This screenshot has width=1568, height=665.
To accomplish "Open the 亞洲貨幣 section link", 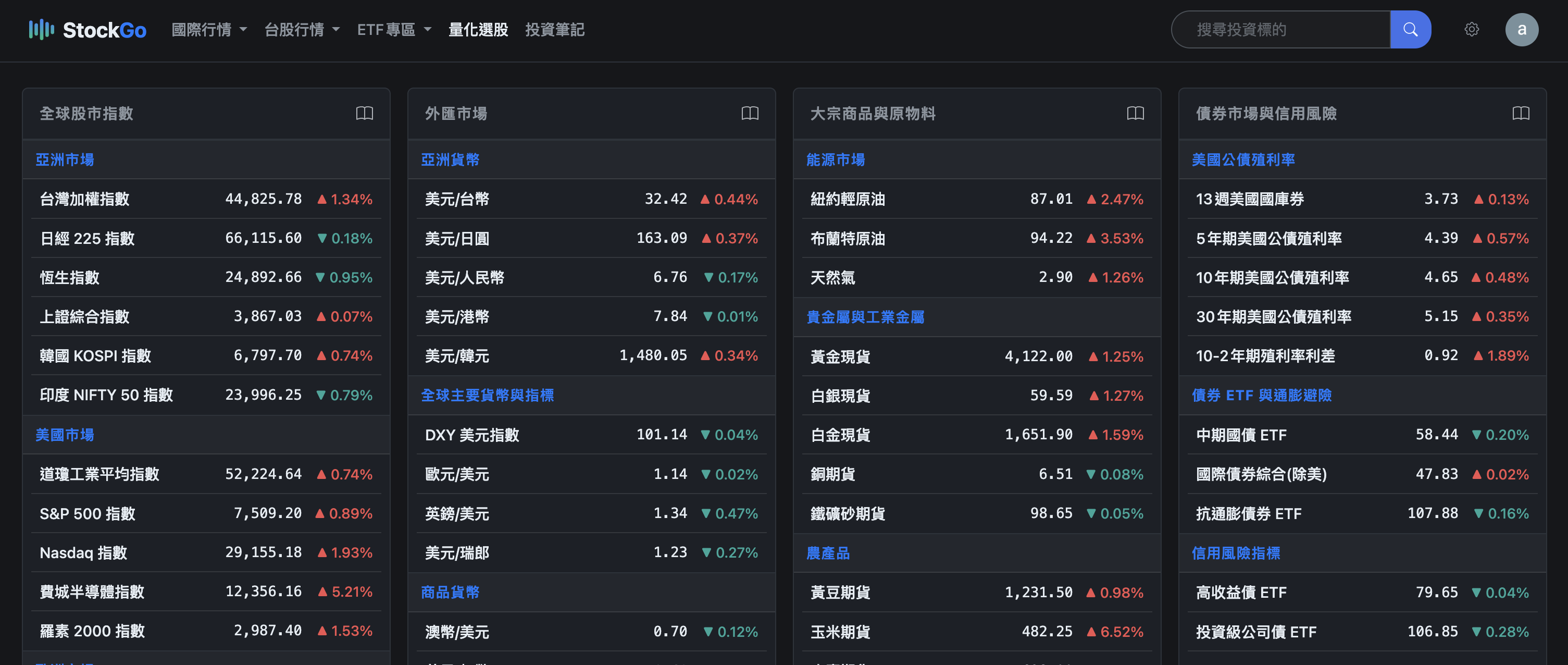I will point(450,159).
